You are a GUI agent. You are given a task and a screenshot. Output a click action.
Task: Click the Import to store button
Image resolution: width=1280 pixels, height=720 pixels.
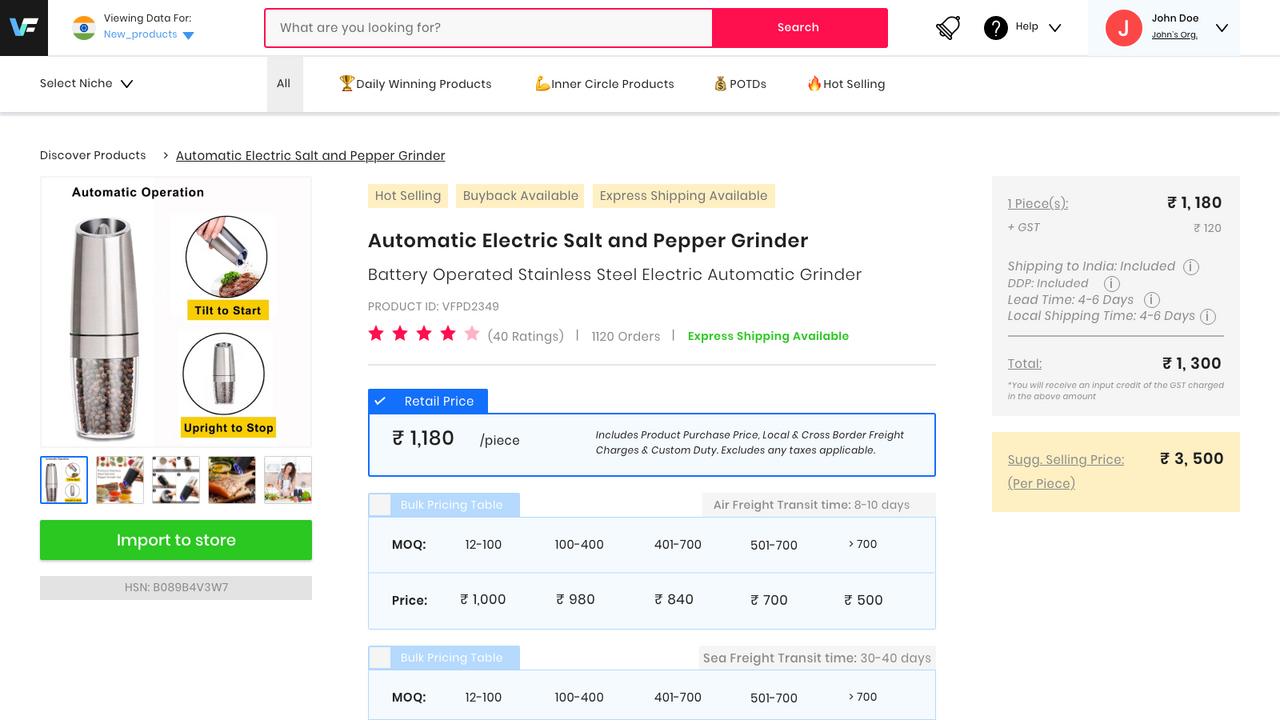pyautogui.click(x=176, y=540)
